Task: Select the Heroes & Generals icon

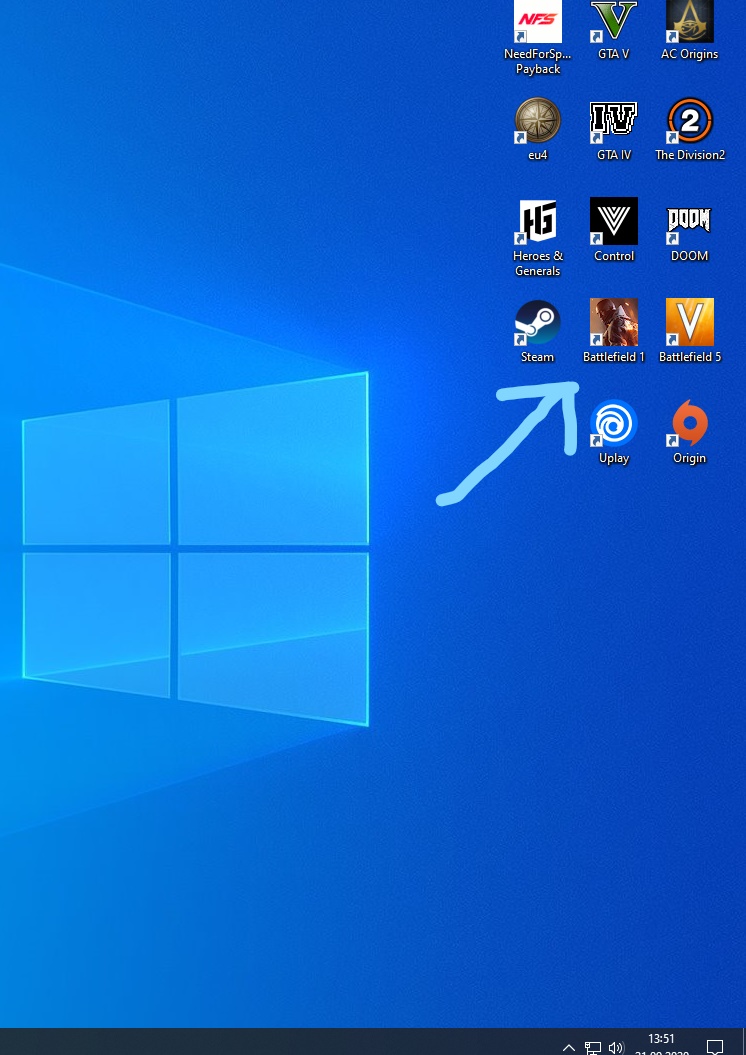Action: click(537, 221)
